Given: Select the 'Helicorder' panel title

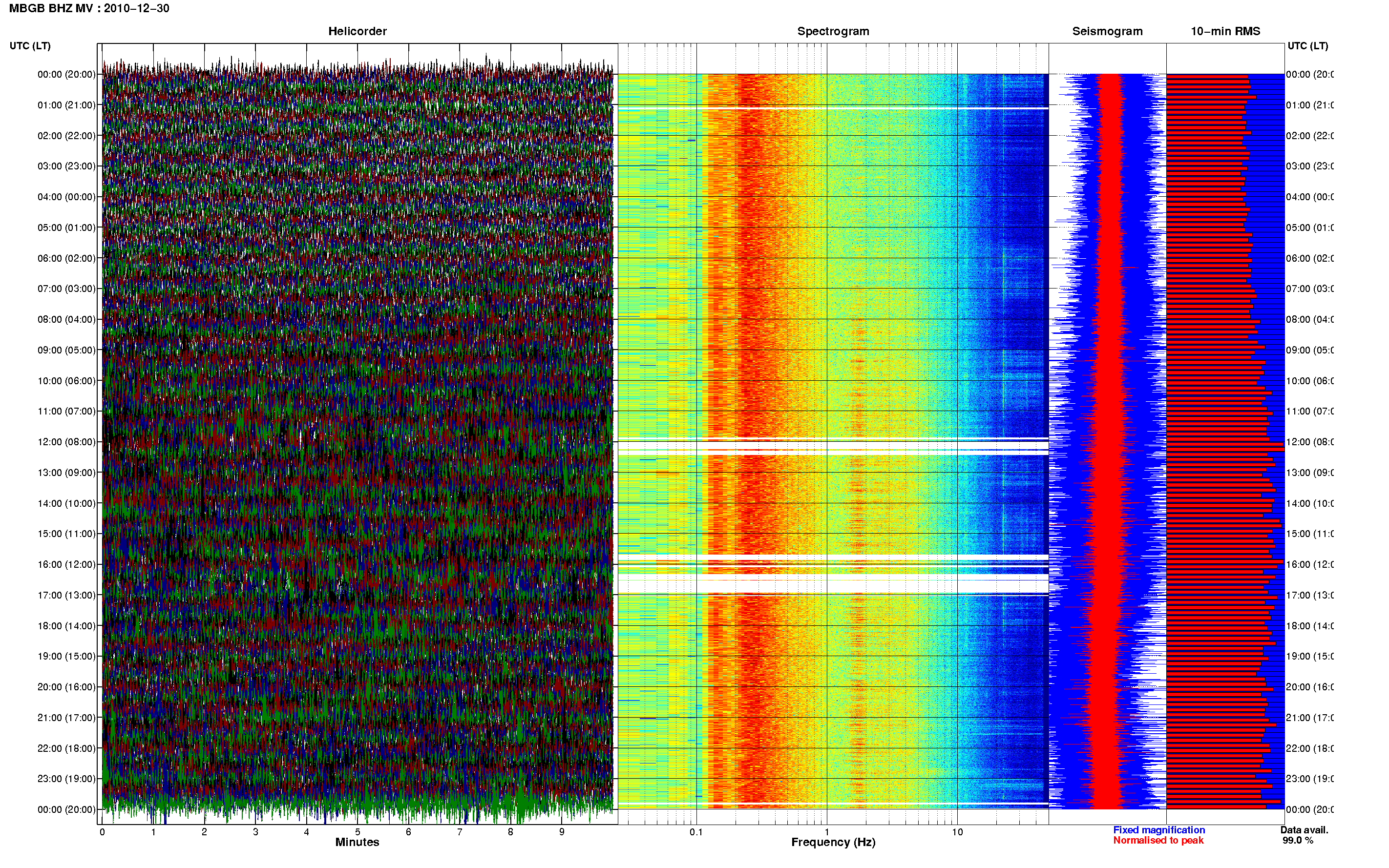Looking at the screenshot, I should pos(357,32).
